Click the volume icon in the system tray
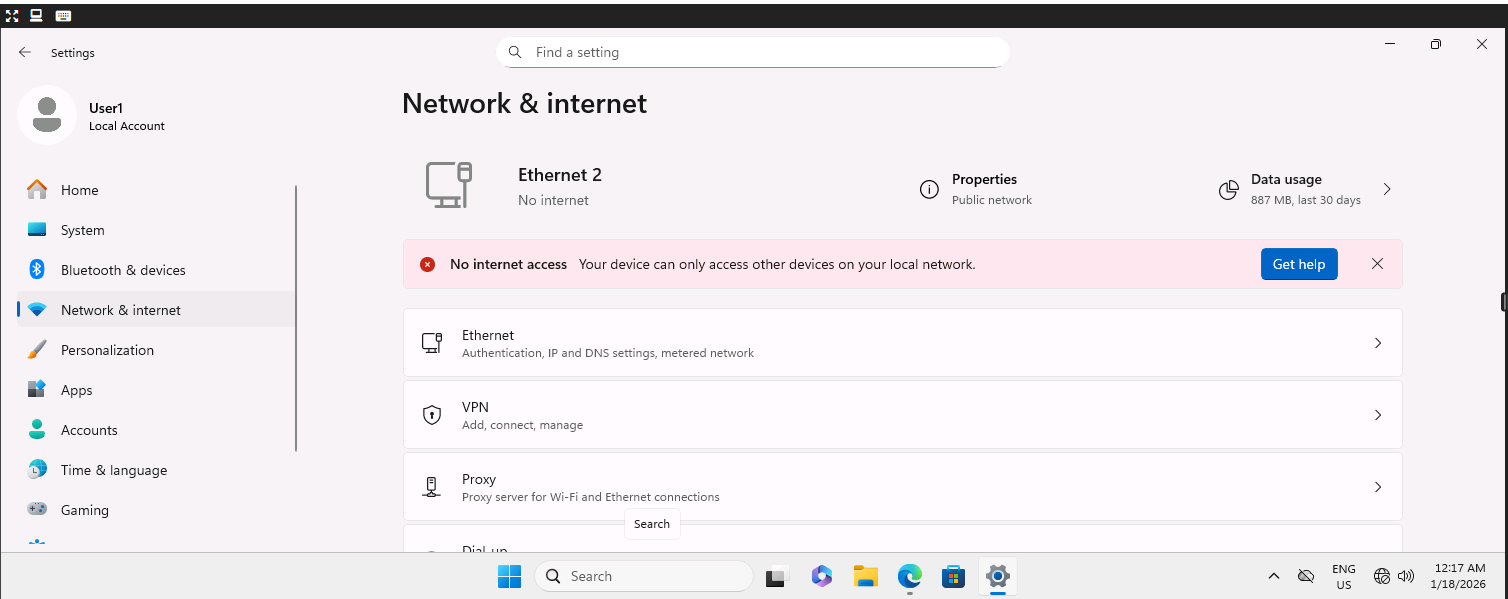The width and height of the screenshot is (1508, 599). [x=1406, y=576]
